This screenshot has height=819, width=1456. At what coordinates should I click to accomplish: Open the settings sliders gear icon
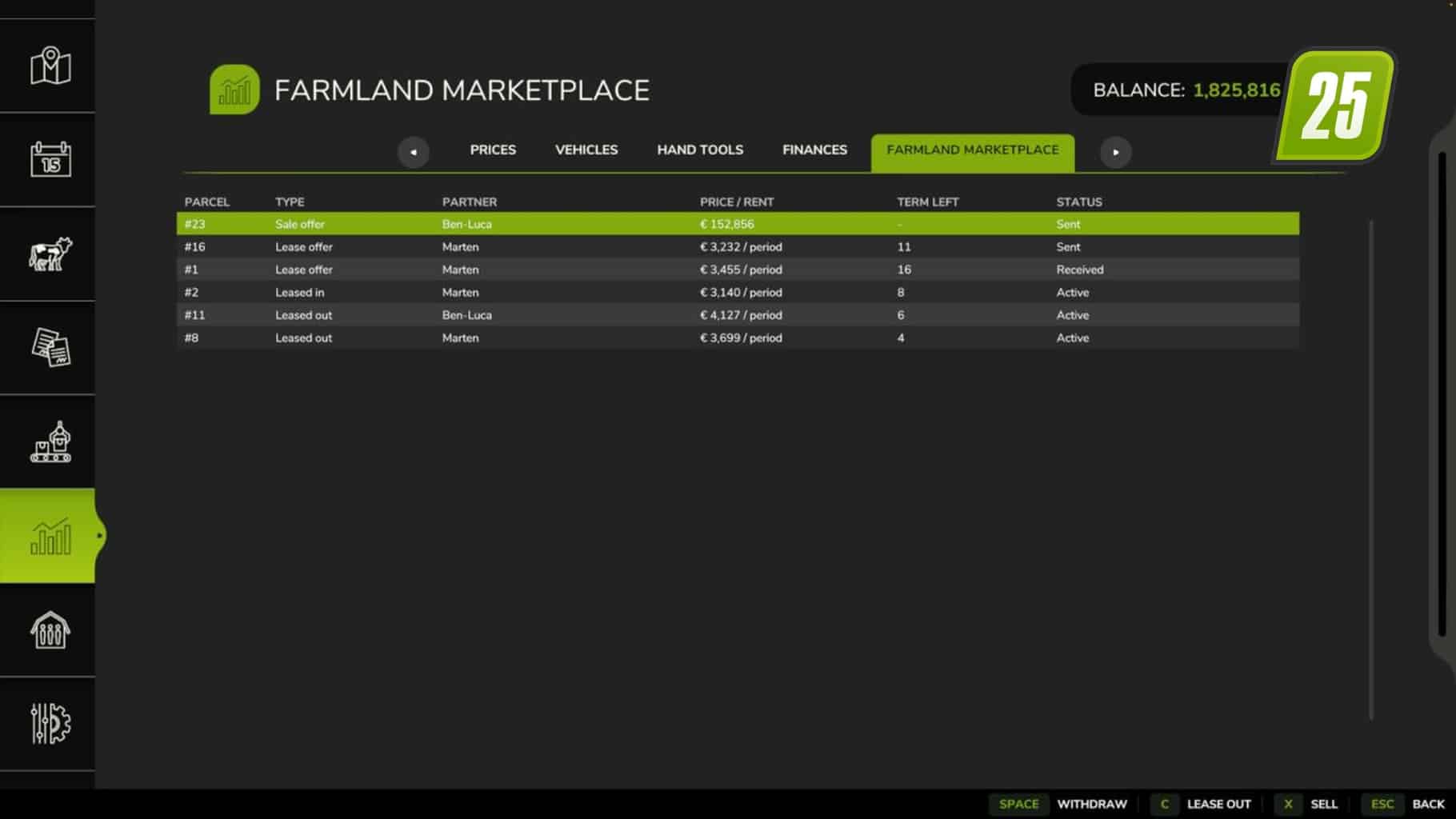point(50,723)
